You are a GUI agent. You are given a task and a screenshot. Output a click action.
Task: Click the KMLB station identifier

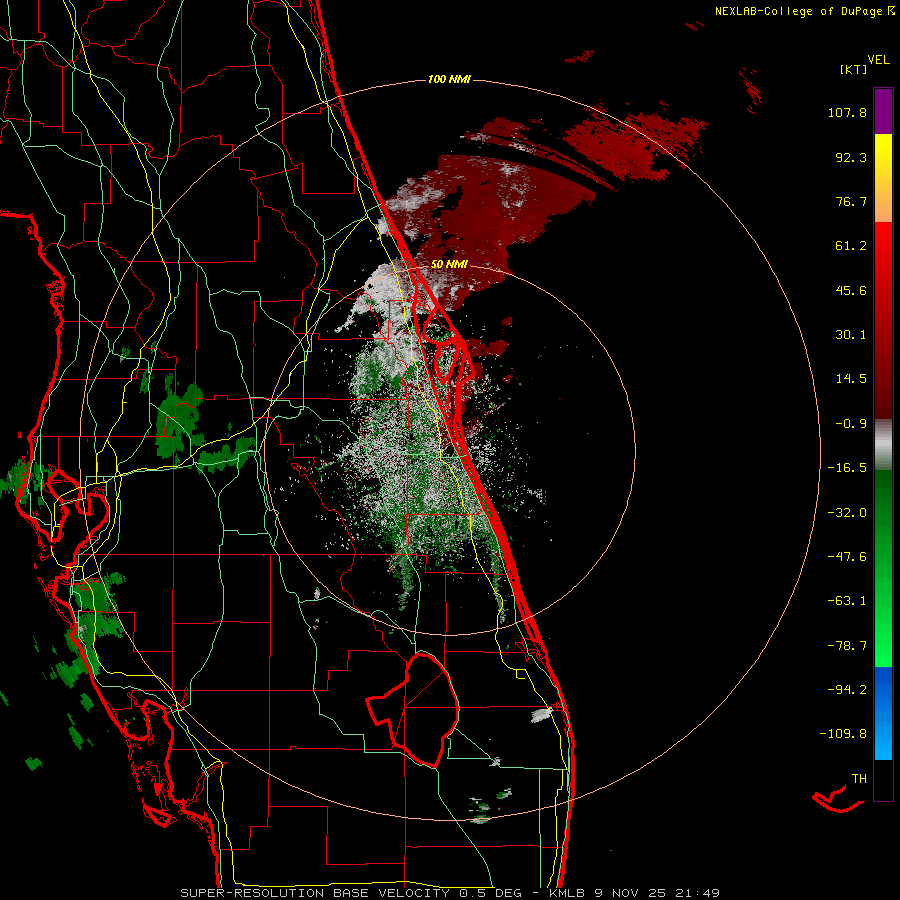coord(568,893)
